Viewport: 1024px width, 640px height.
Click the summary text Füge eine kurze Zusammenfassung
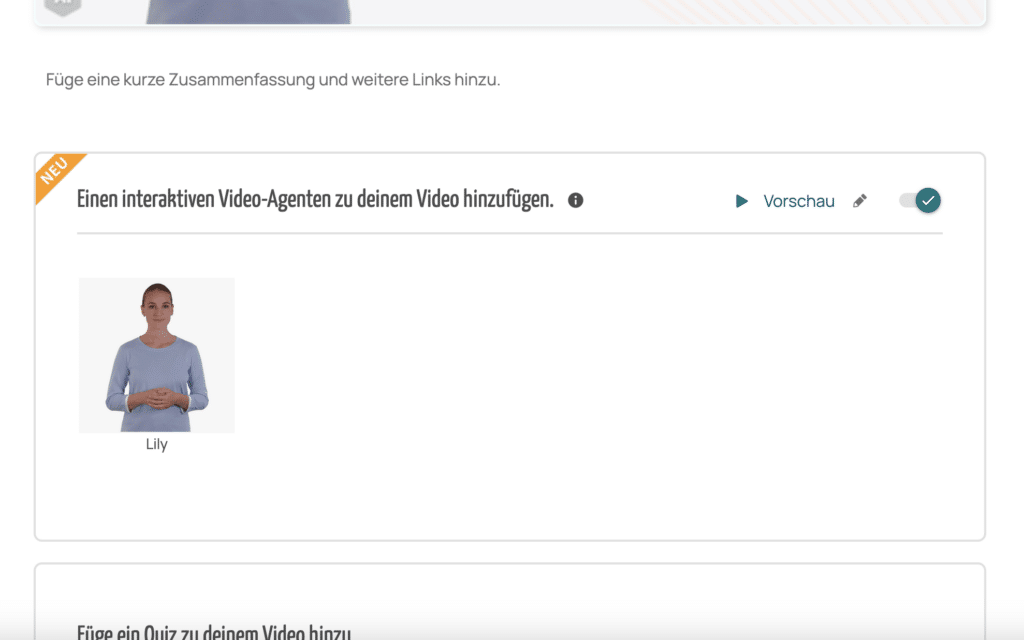[x=180, y=80]
